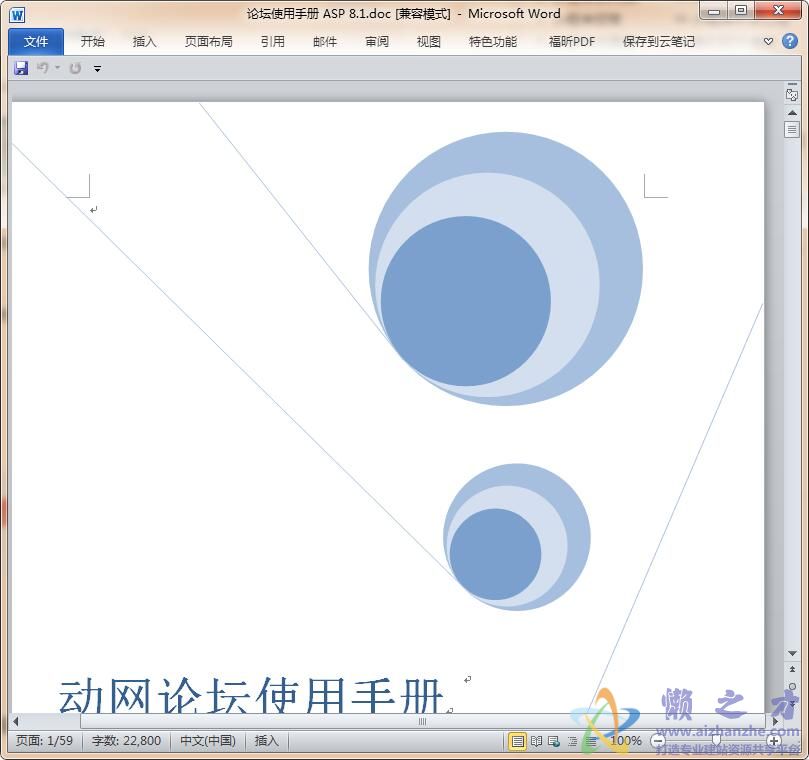Select Draft view in the status bar
Screen dimensions: 809x760
[590, 741]
